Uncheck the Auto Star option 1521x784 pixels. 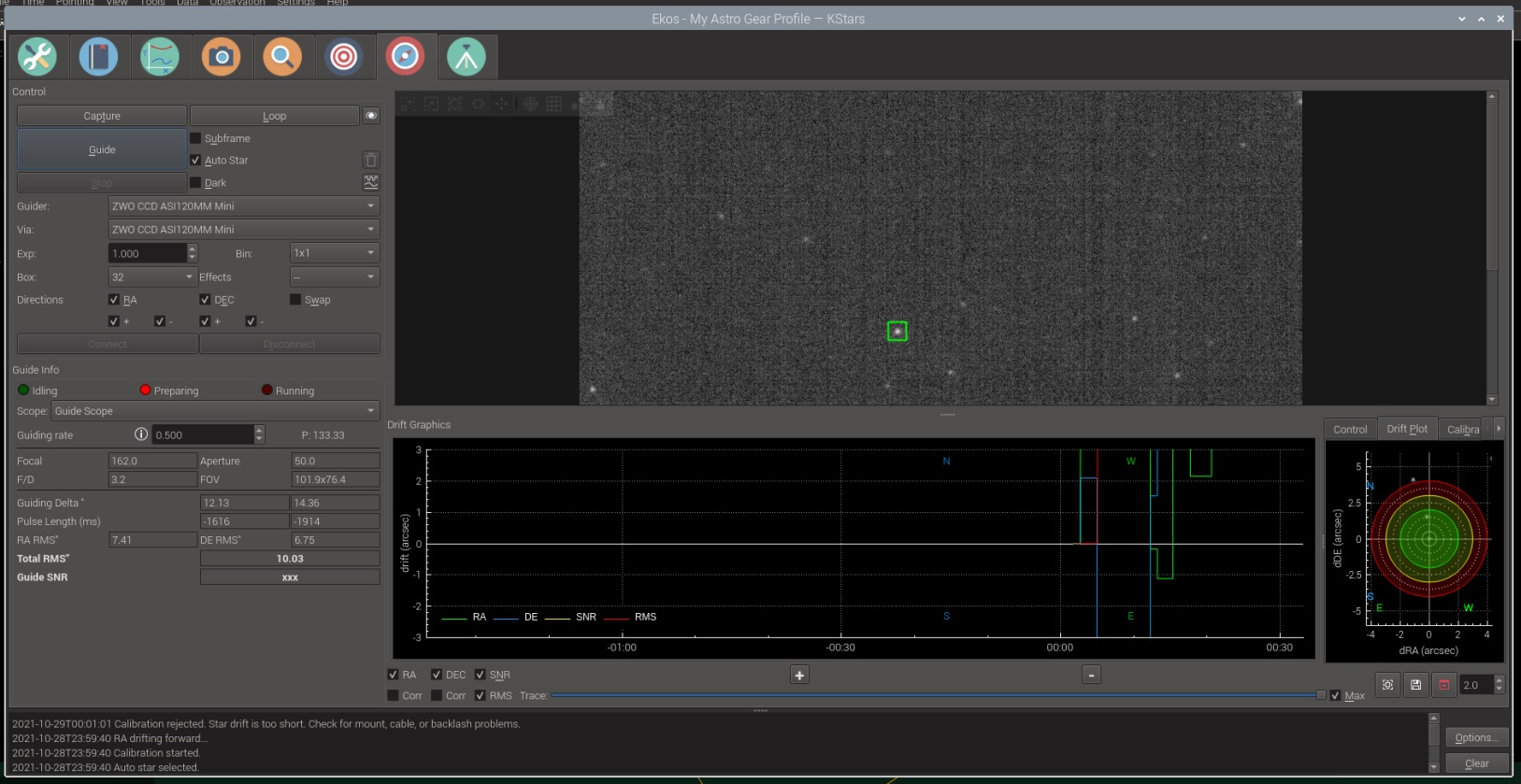pos(196,160)
